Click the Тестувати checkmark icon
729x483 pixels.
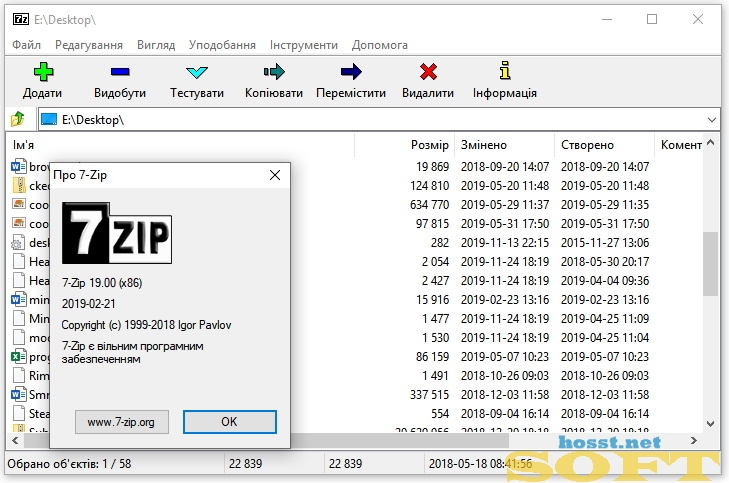(197, 72)
